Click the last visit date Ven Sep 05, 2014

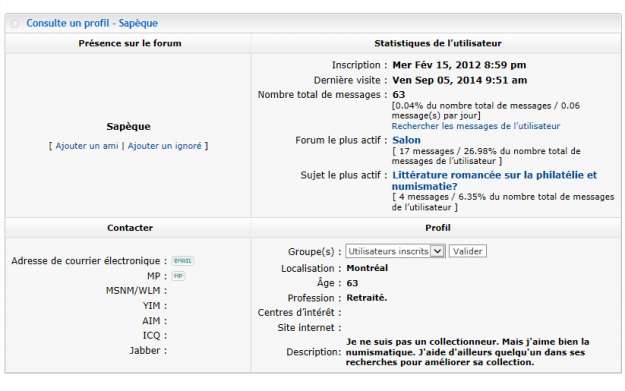(x=460, y=81)
